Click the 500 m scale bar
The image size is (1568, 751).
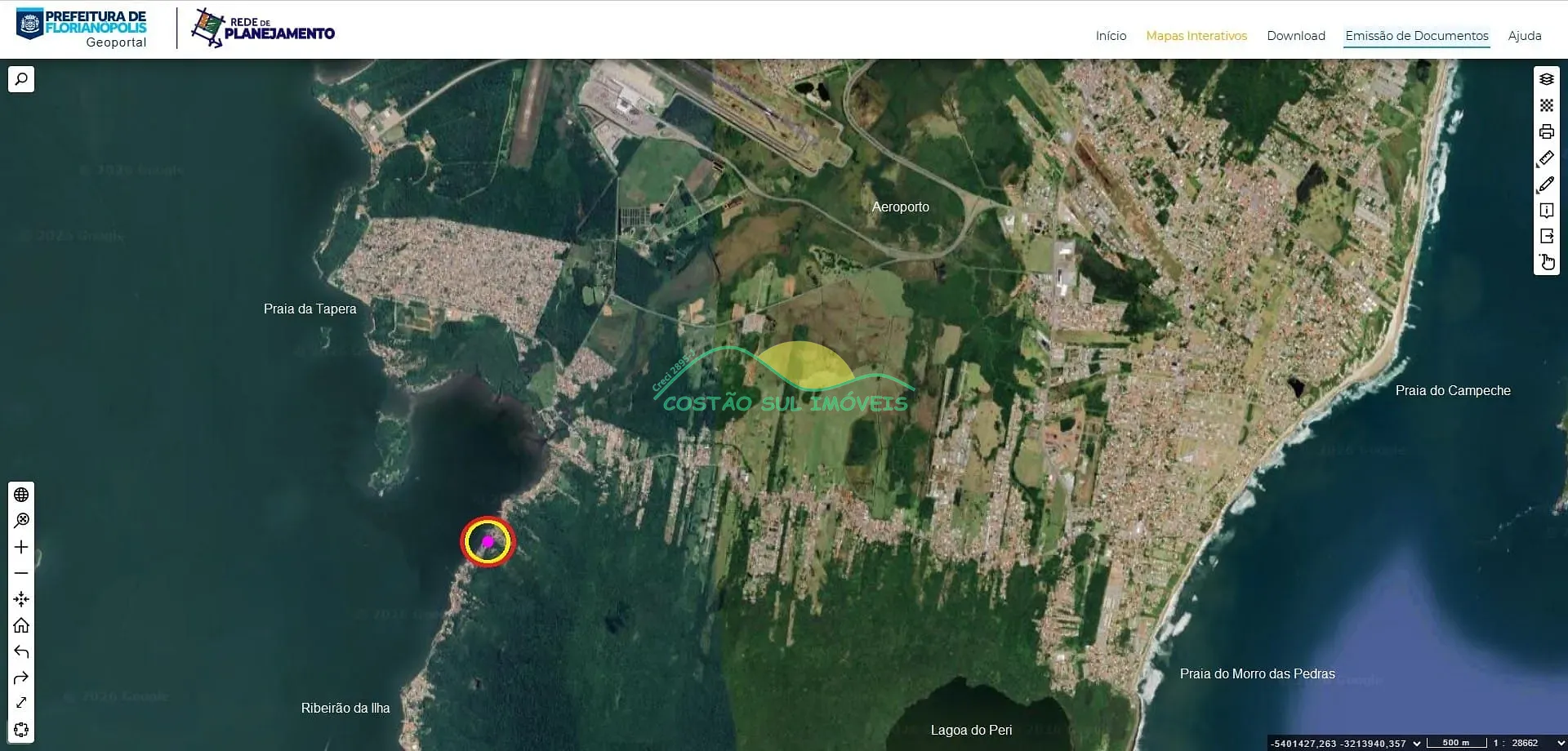pos(1456,743)
